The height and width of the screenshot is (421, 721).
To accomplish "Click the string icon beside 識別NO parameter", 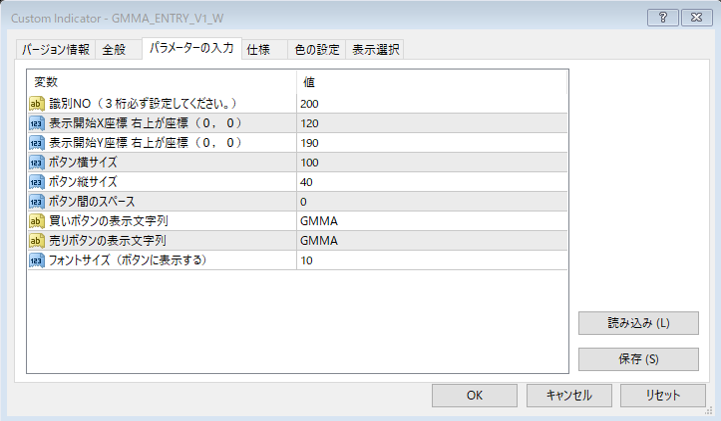I will 37,103.
